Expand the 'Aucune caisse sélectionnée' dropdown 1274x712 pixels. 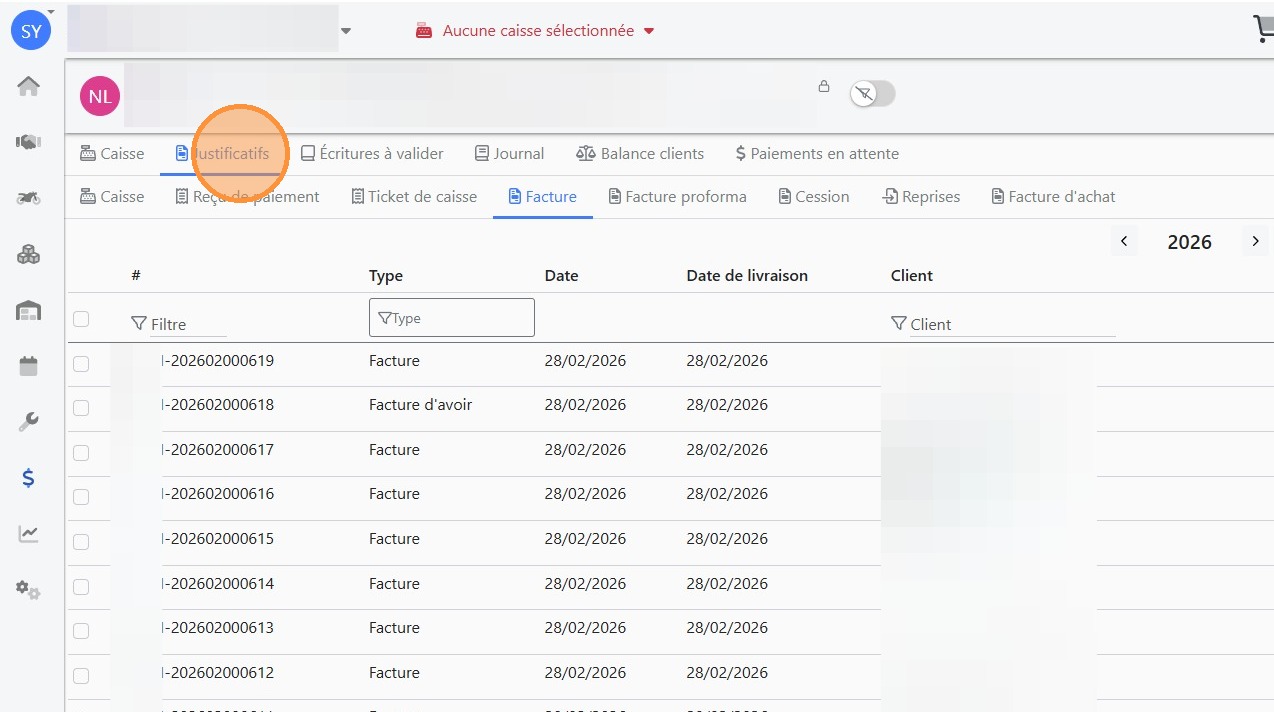pos(536,31)
